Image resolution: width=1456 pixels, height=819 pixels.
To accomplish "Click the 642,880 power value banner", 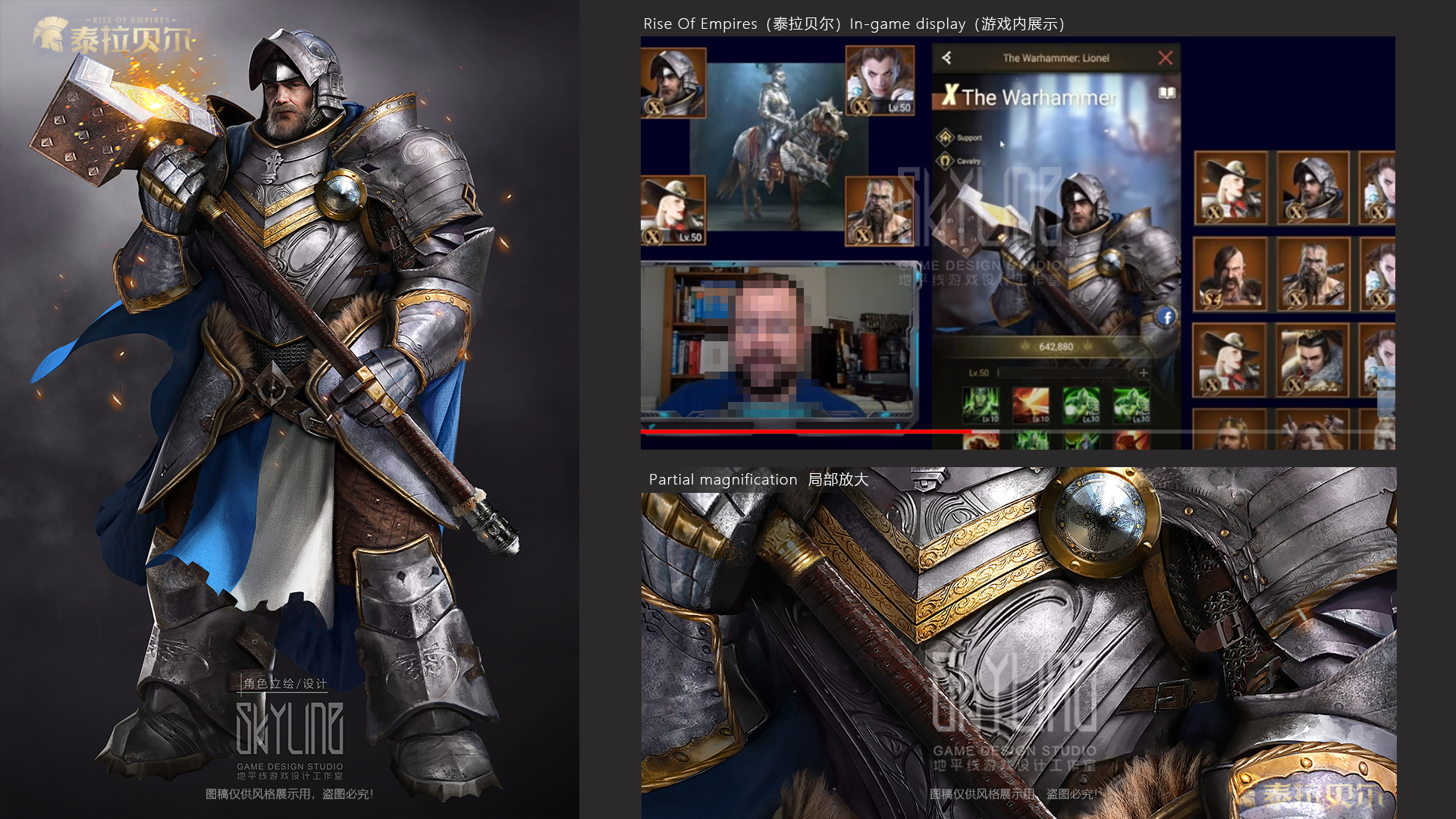I will (x=1056, y=347).
